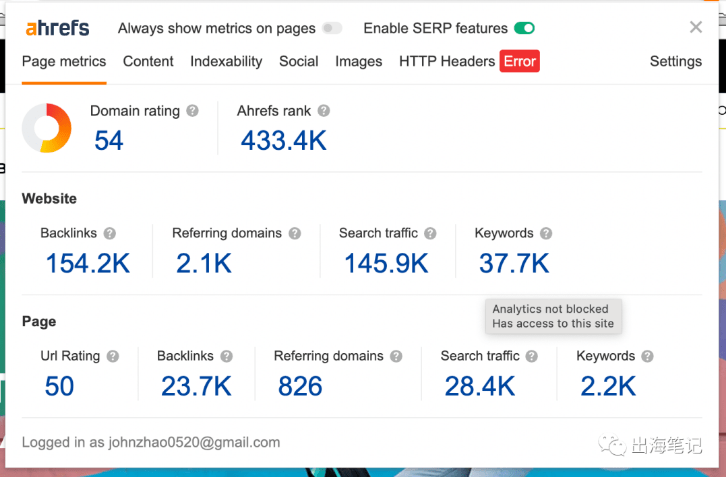The image size is (727, 478).
Task: Open page backlinks value 23.7K
Action: [x=196, y=386]
